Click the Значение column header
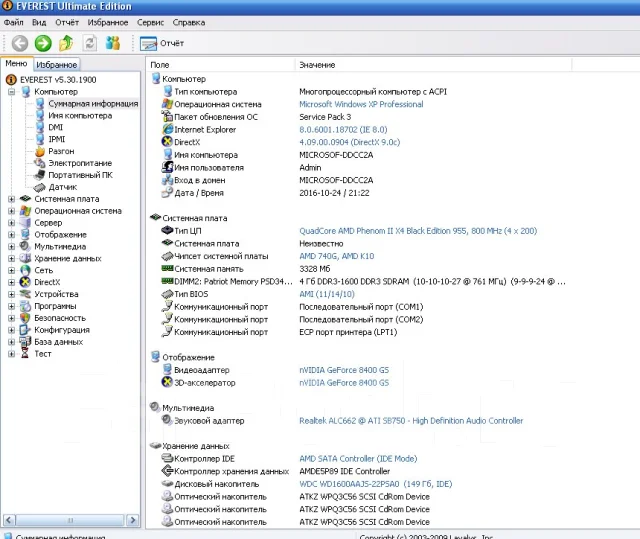Screen dimensions: 640x539 coord(433,64)
